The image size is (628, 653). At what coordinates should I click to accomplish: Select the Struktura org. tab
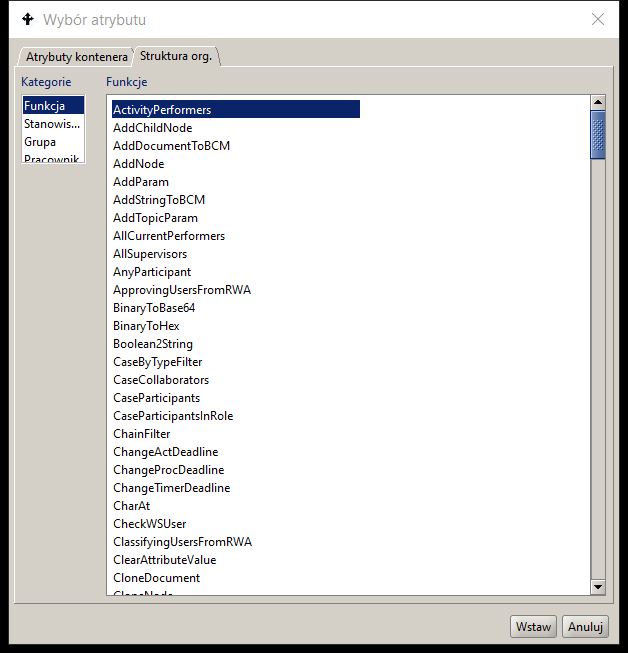tap(175, 56)
